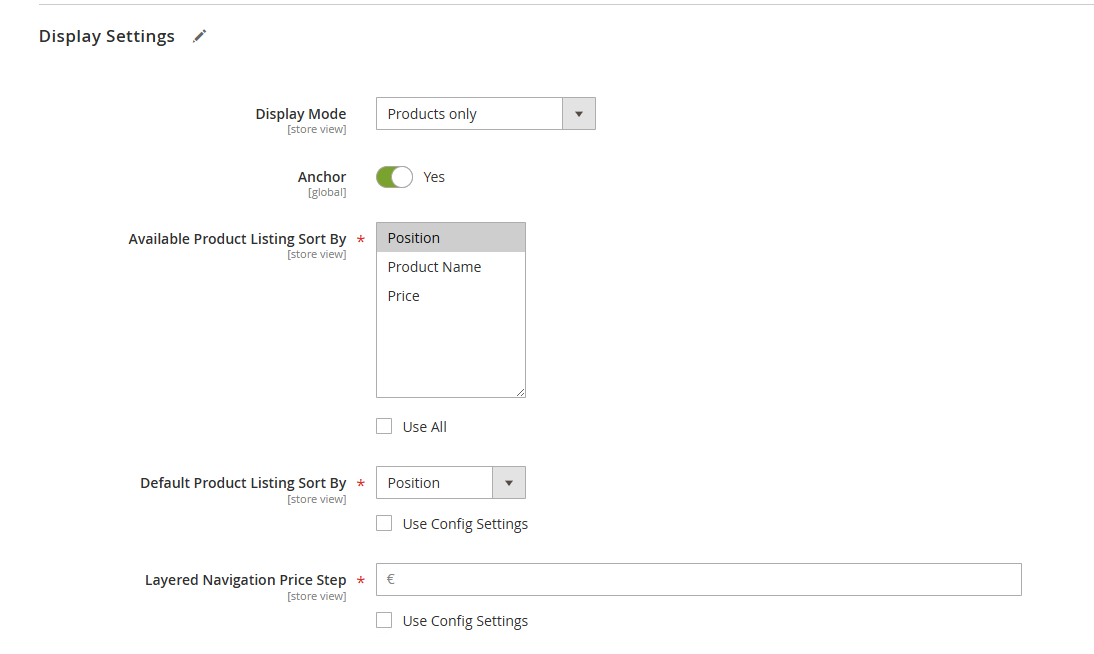Check Use Config Settings under Default Sort By
Viewport: 1094px width, 654px height.
384,524
